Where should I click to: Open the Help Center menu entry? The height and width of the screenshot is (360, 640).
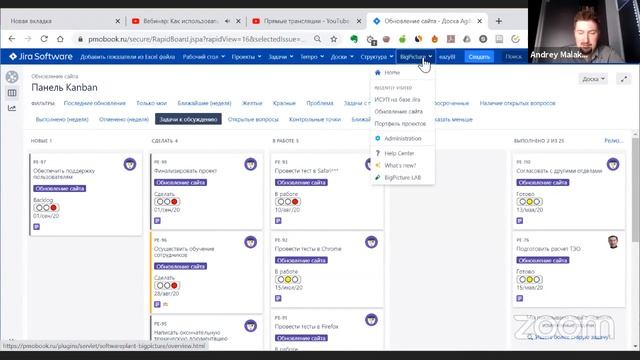pyautogui.click(x=399, y=153)
